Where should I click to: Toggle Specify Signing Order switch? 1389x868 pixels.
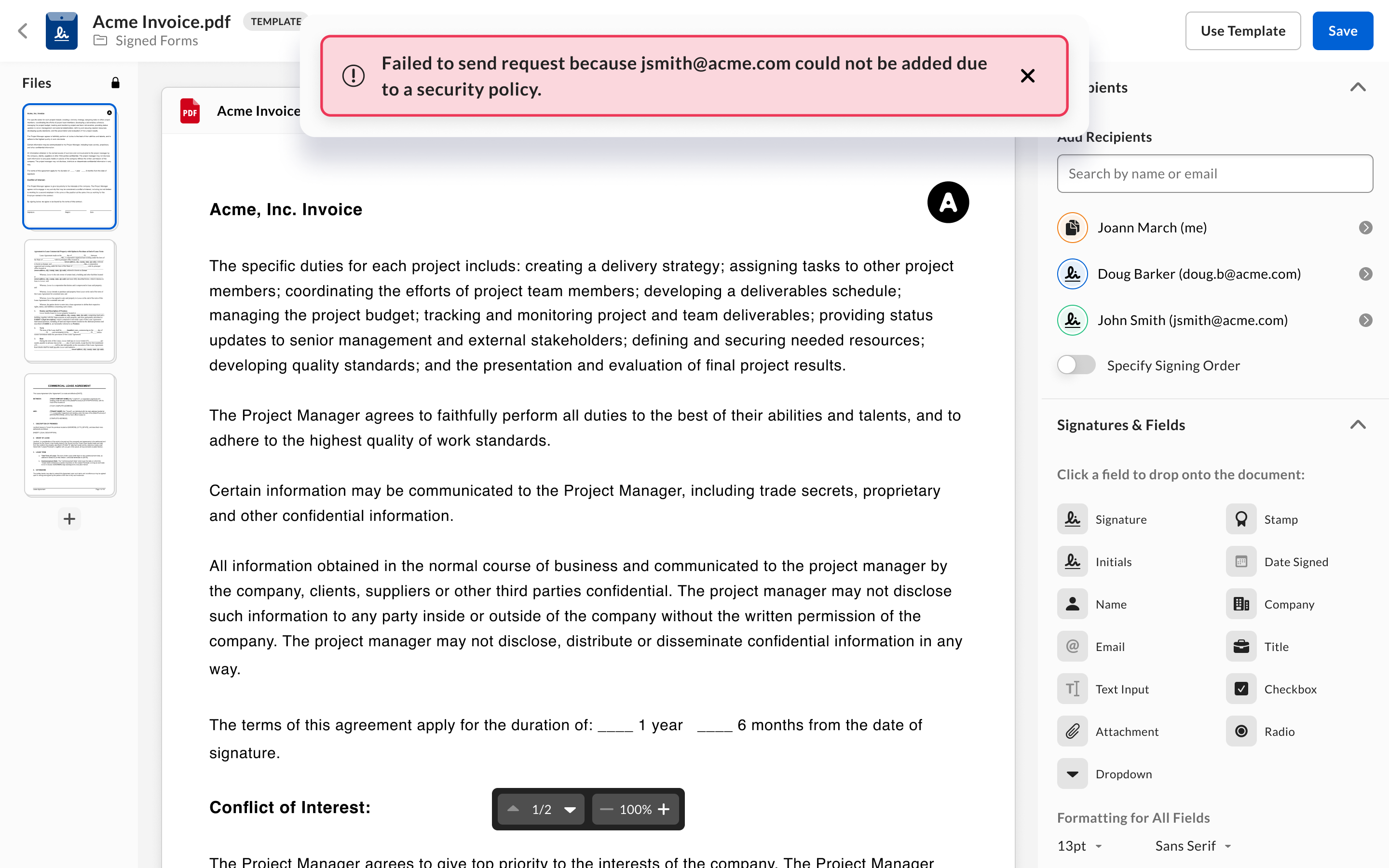pos(1076,365)
